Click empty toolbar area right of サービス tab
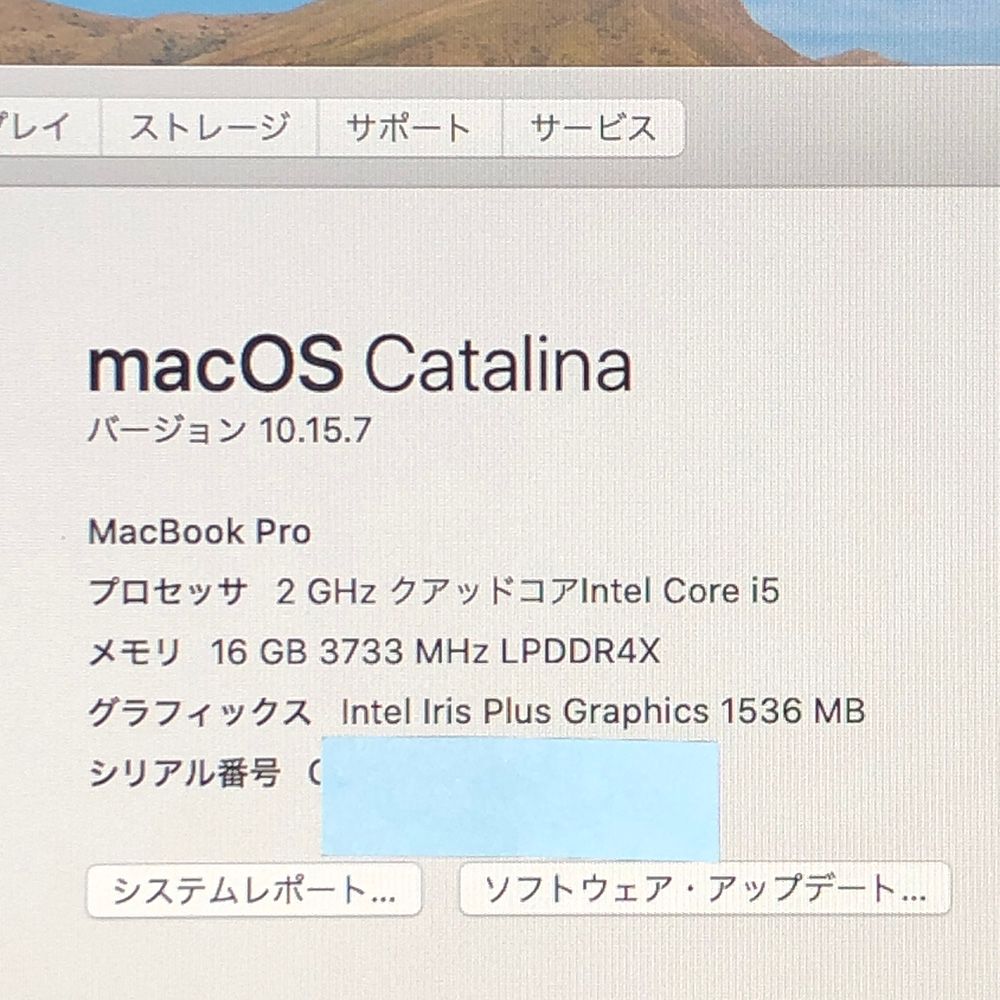Screen dimensions: 1000x1000 pyautogui.click(x=842, y=127)
